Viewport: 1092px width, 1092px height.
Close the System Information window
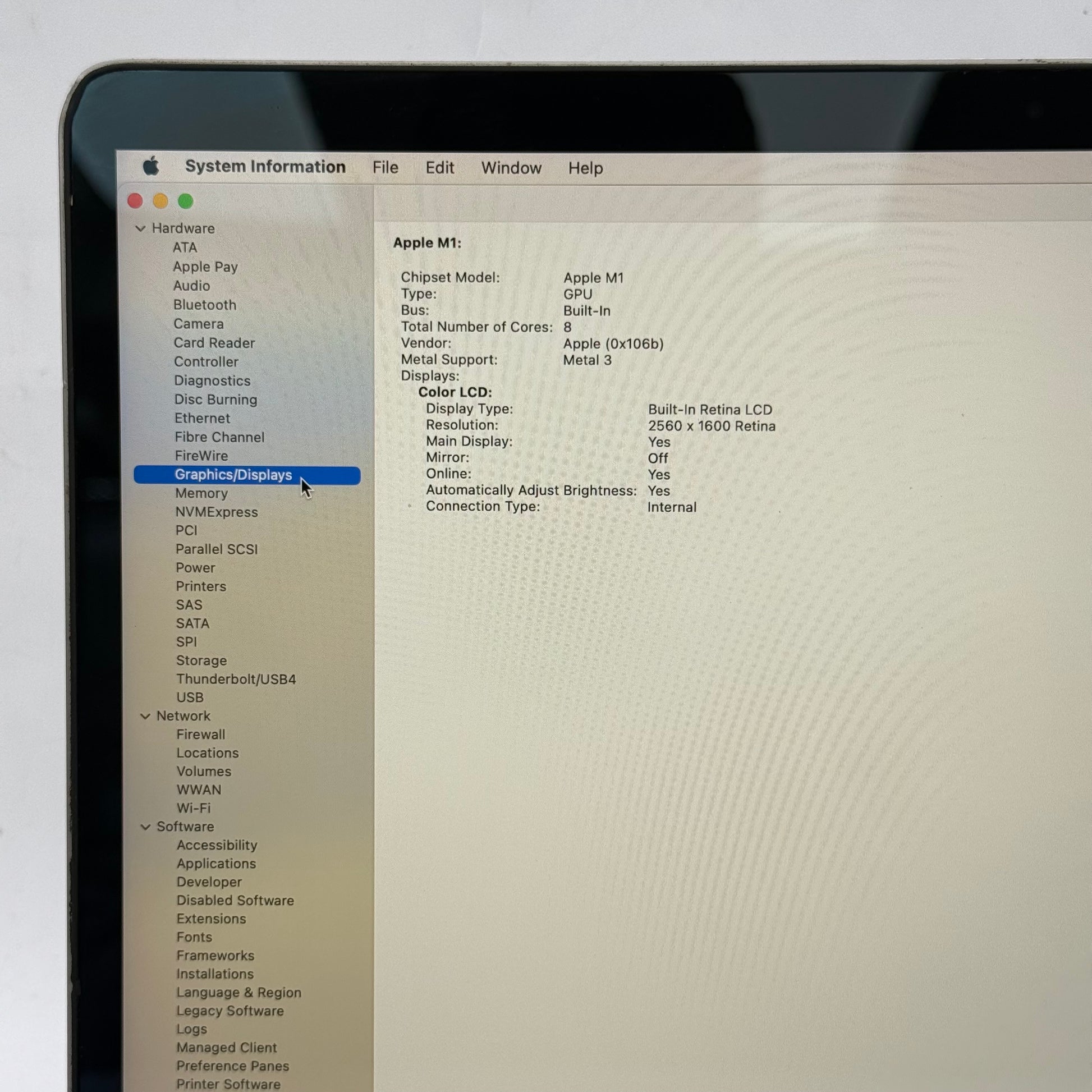tap(135, 201)
